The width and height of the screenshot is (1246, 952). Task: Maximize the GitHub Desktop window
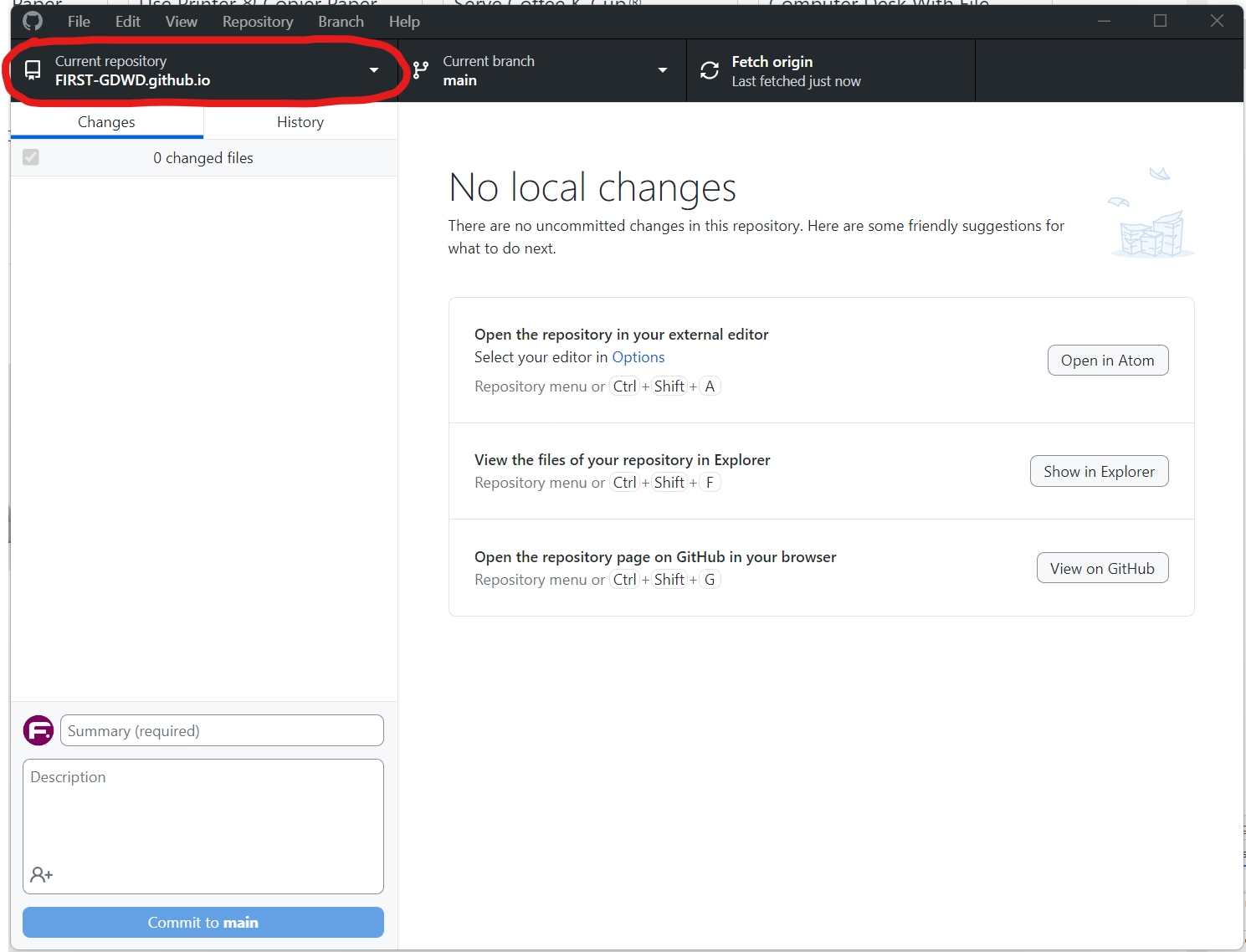click(1161, 21)
